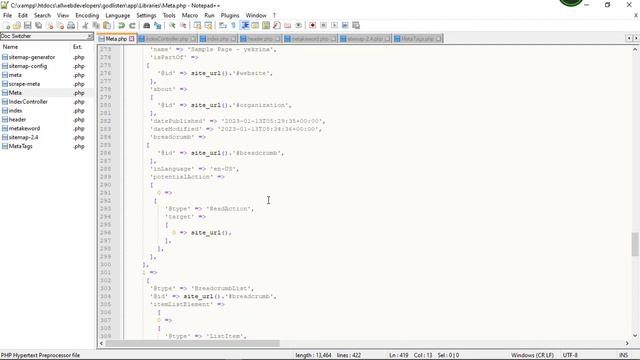
Task: Click the horizontal scrollbar thumb
Action: (193, 344)
